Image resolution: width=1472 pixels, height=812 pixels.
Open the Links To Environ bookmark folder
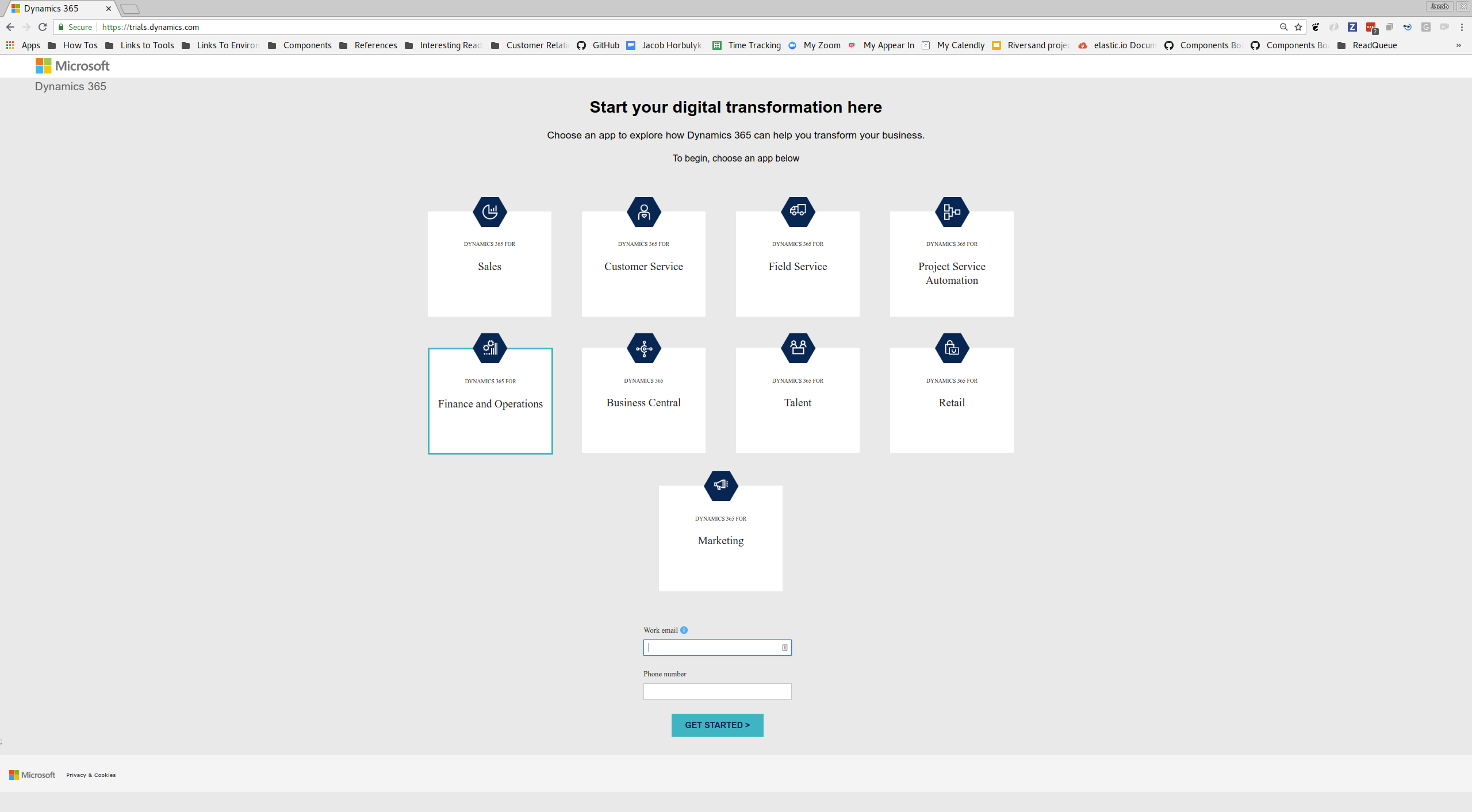point(221,45)
